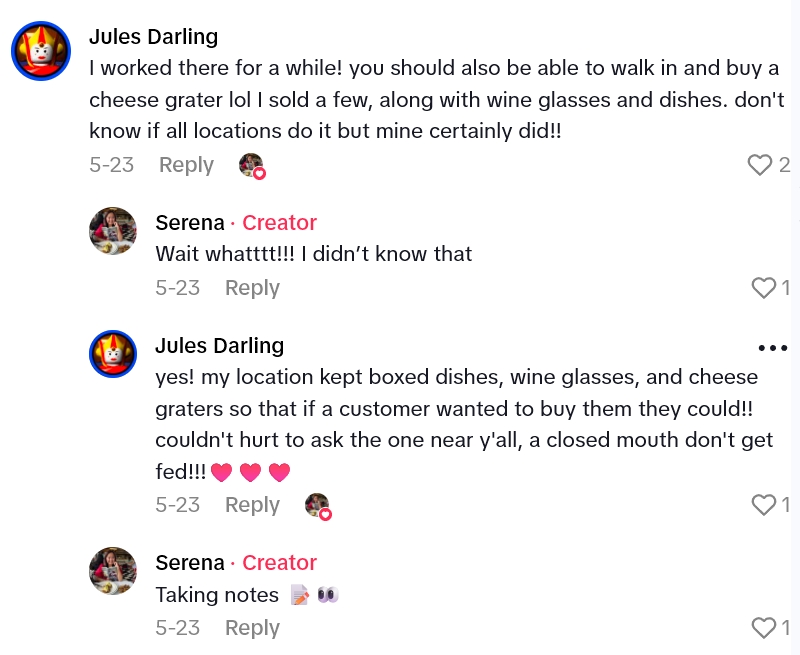800x655 pixels.
Task: Like Jules Darling's first comment
Action: pos(760,164)
